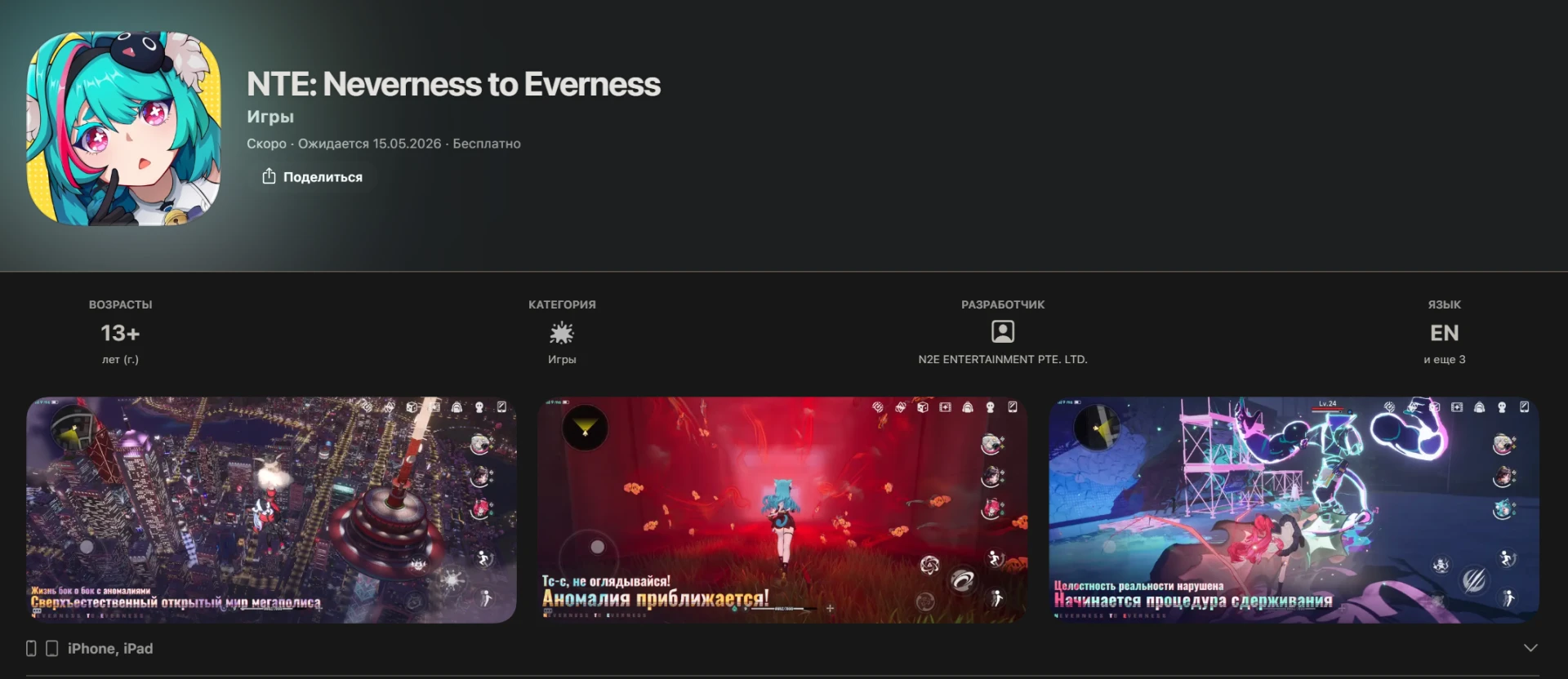Expand the iPhone, iPad compatibility chevron
Viewport: 1568px width, 679px height.
[x=1530, y=648]
